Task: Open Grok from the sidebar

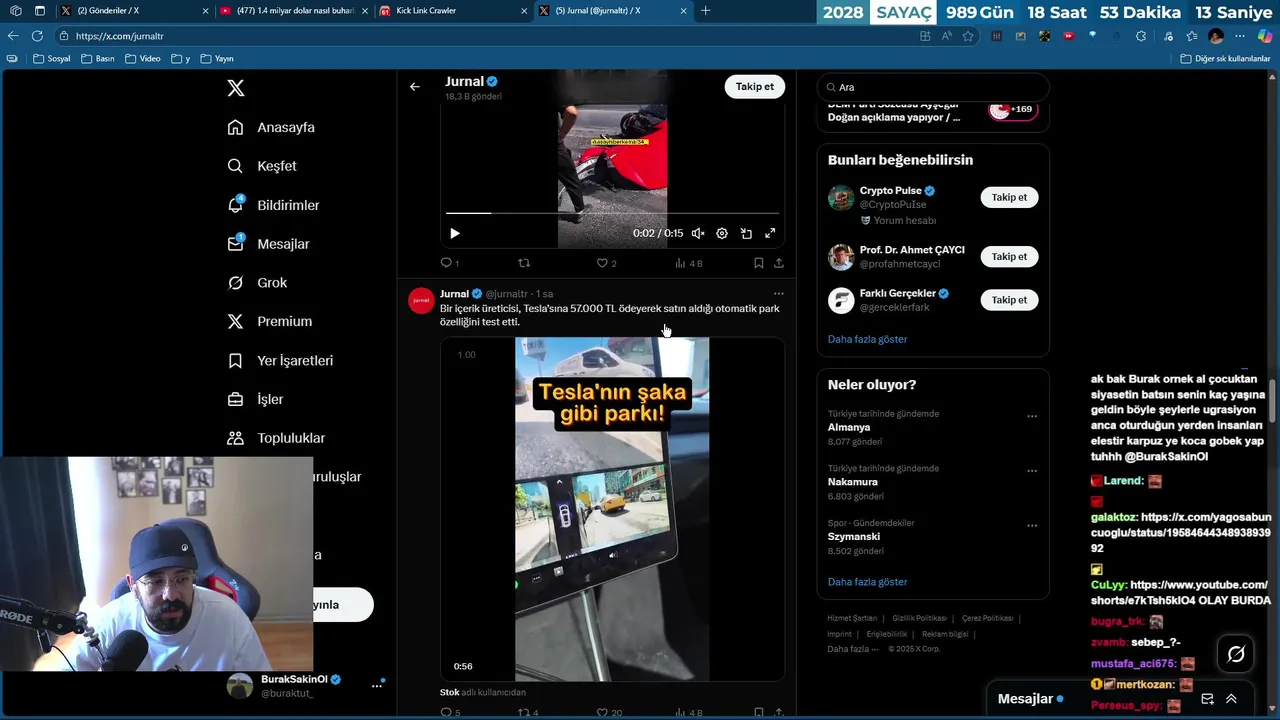Action: pyautogui.click(x=257, y=283)
